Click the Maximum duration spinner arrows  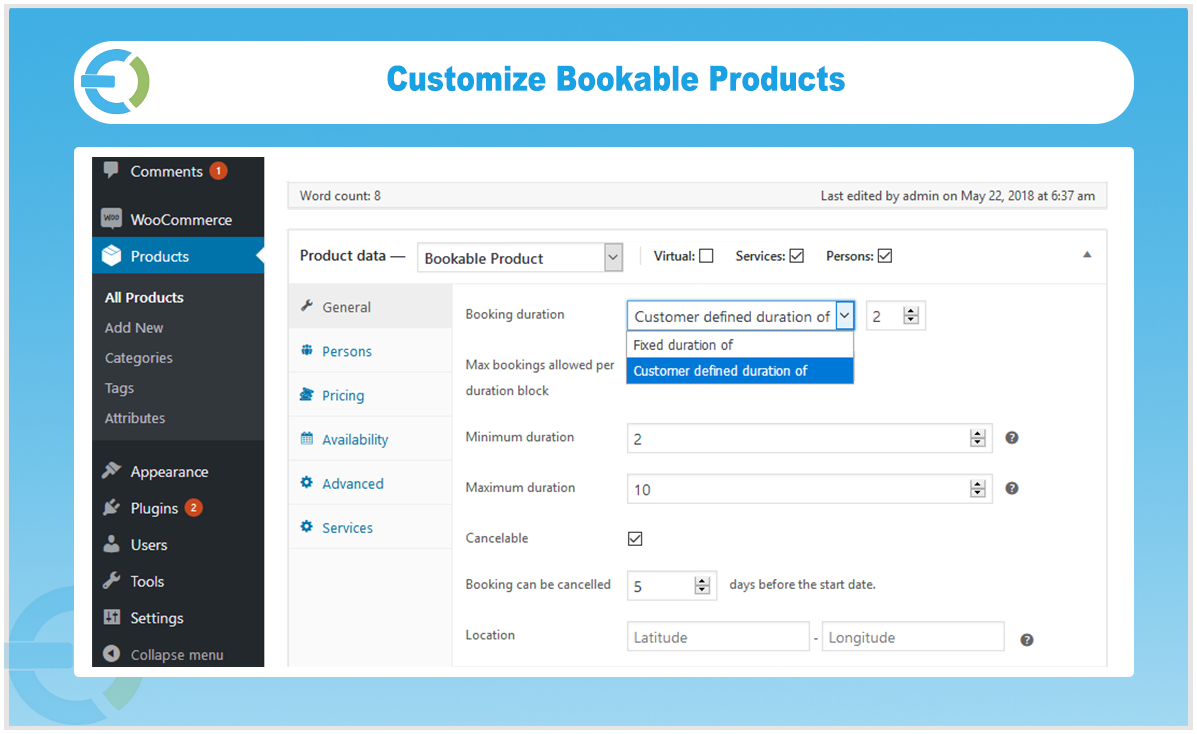click(x=977, y=489)
